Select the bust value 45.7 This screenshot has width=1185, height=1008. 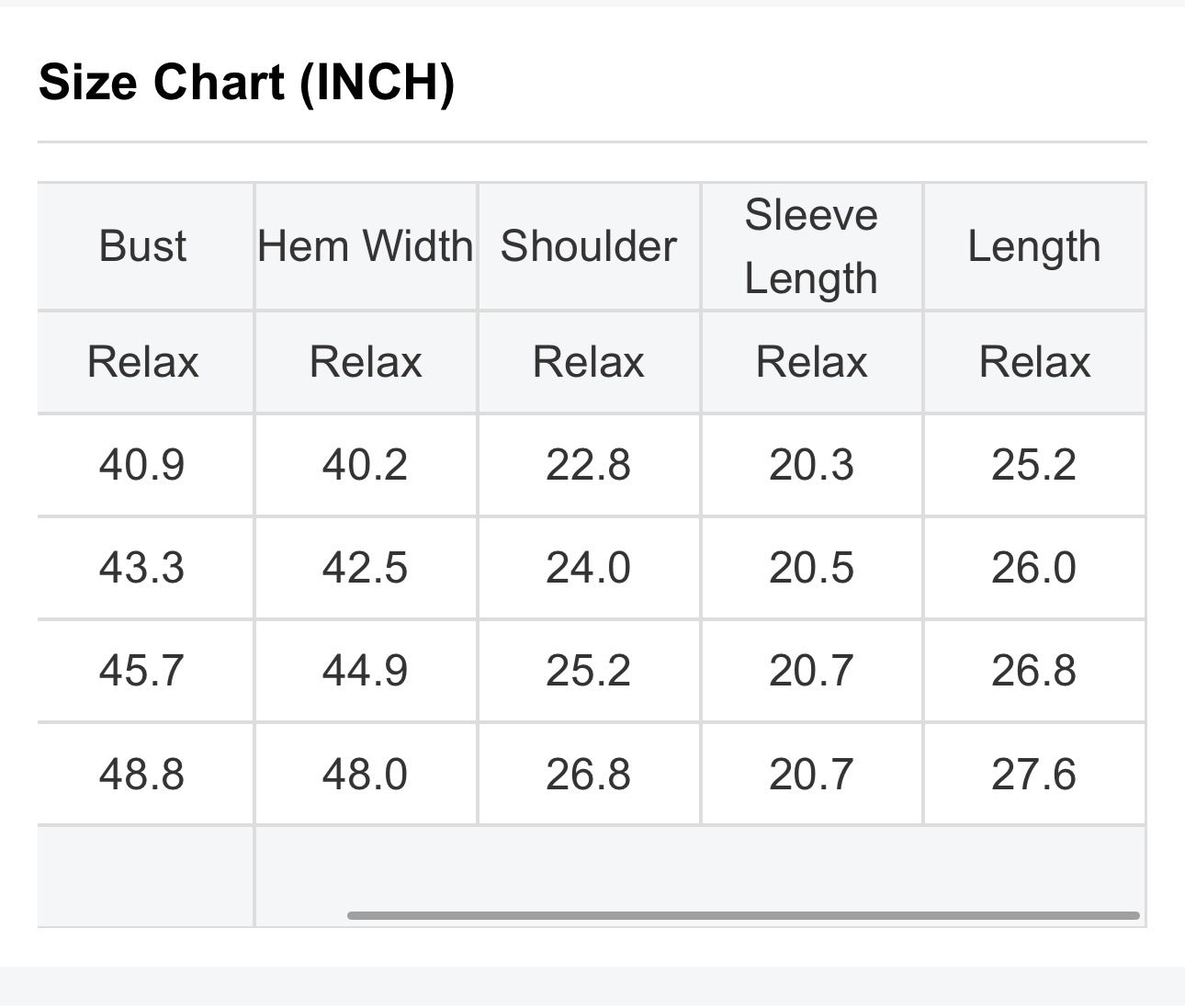tap(142, 670)
